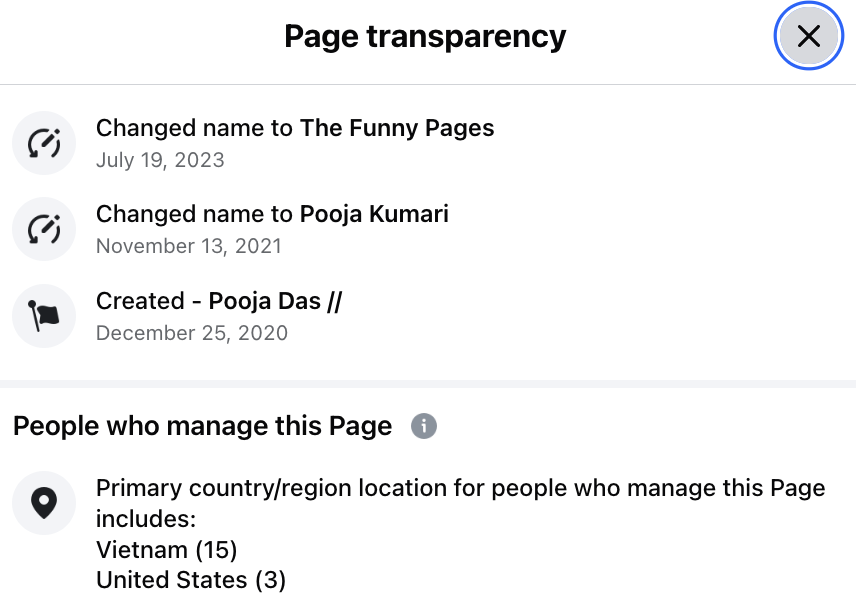856x608 pixels.
Task: Click the Changed name to Pooja Kumari entry
Action: [272, 214]
